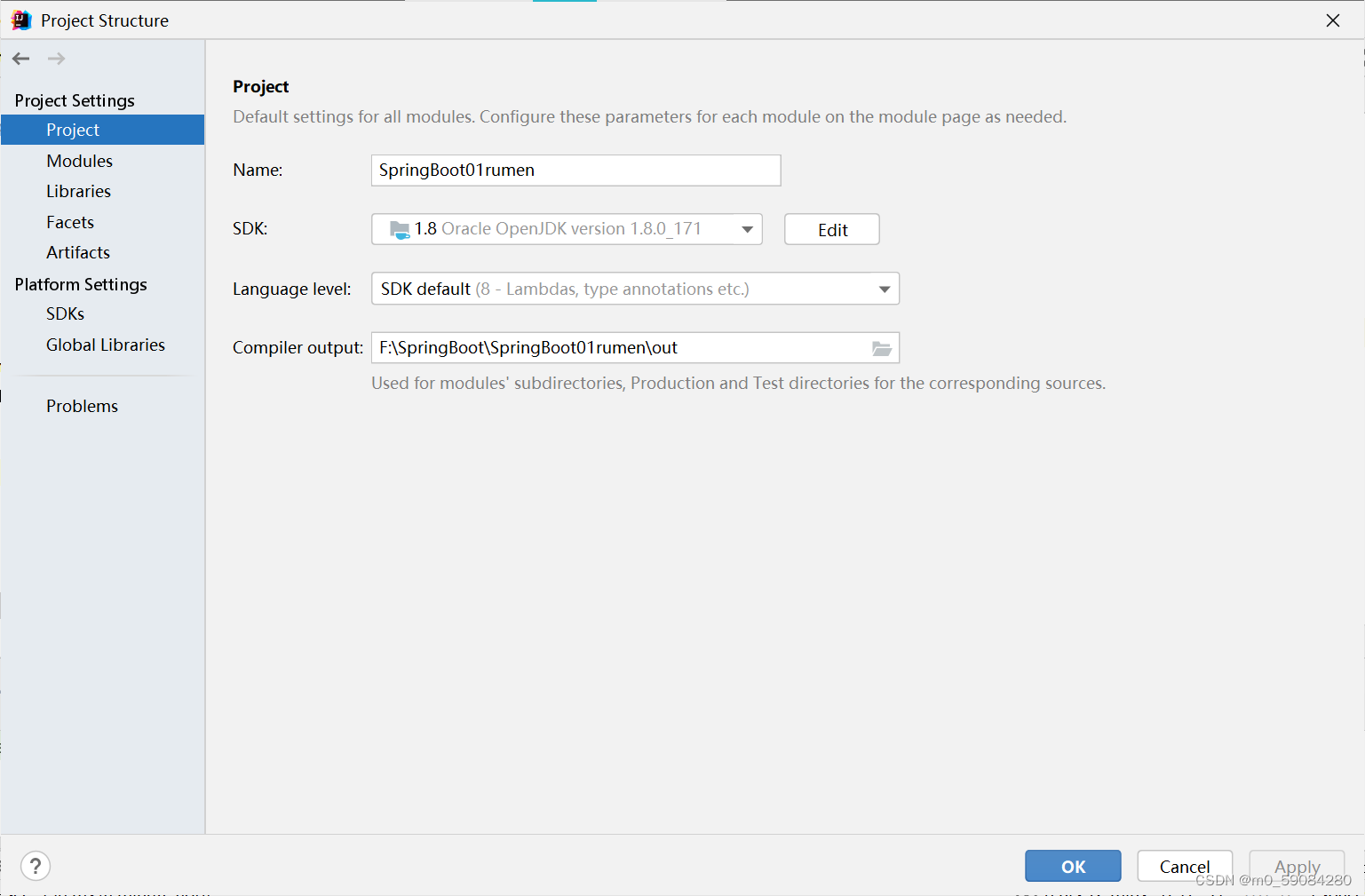Click the IntelliJ logo in the title bar
1365x896 pixels.
(x=20, y=20)
